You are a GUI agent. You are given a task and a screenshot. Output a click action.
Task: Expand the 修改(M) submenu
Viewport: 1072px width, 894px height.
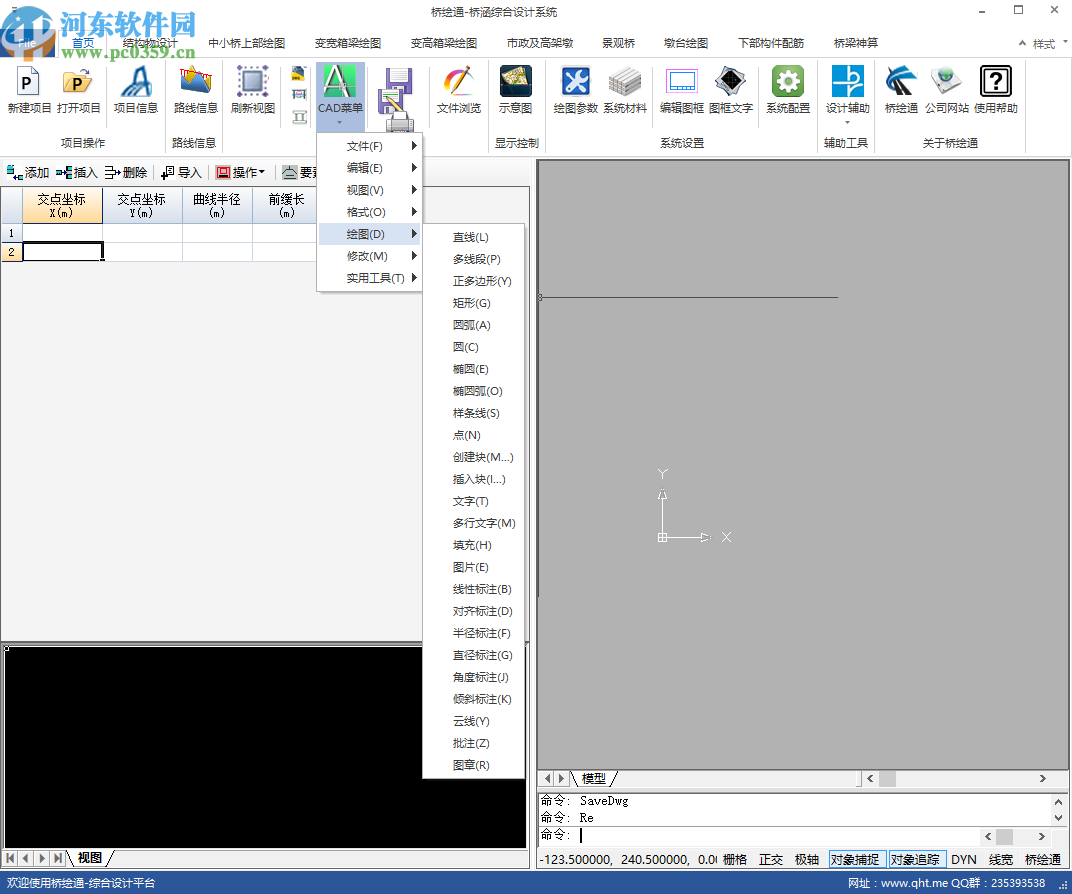click(370, 256)
